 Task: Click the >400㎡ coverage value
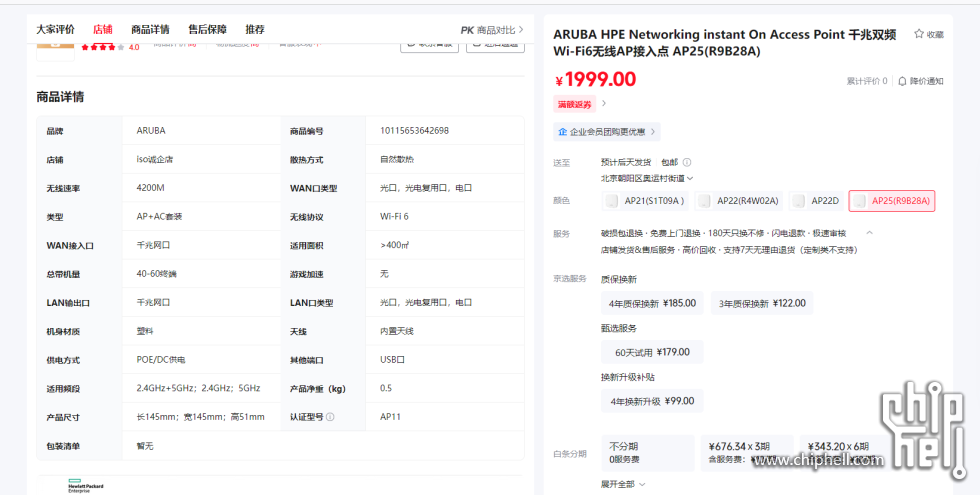click(x=394, y=245)
